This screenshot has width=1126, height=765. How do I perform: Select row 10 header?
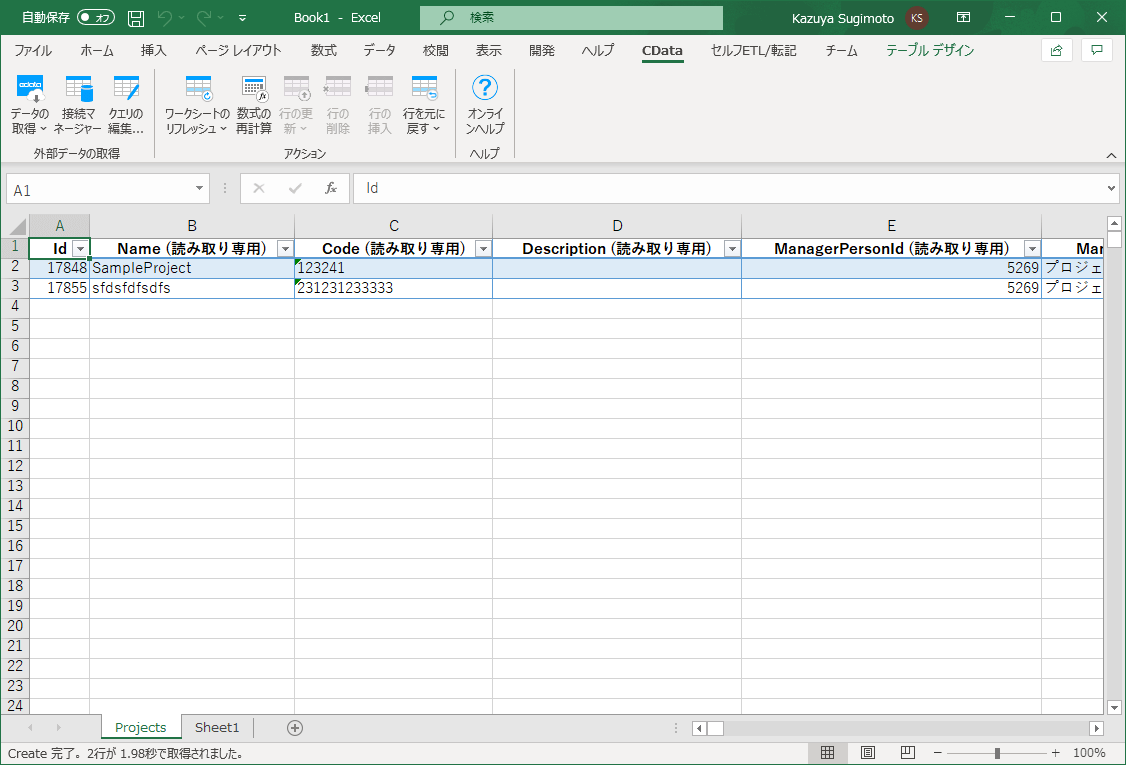pyautogui.click(x=15, y=426)
